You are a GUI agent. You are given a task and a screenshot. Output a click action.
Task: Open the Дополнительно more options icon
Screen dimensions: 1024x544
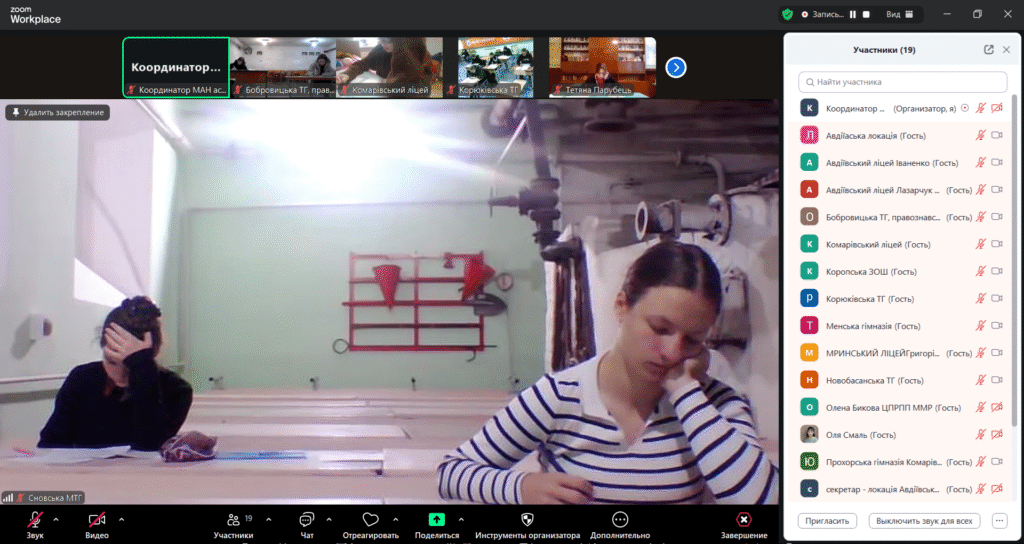click(619, 520)
